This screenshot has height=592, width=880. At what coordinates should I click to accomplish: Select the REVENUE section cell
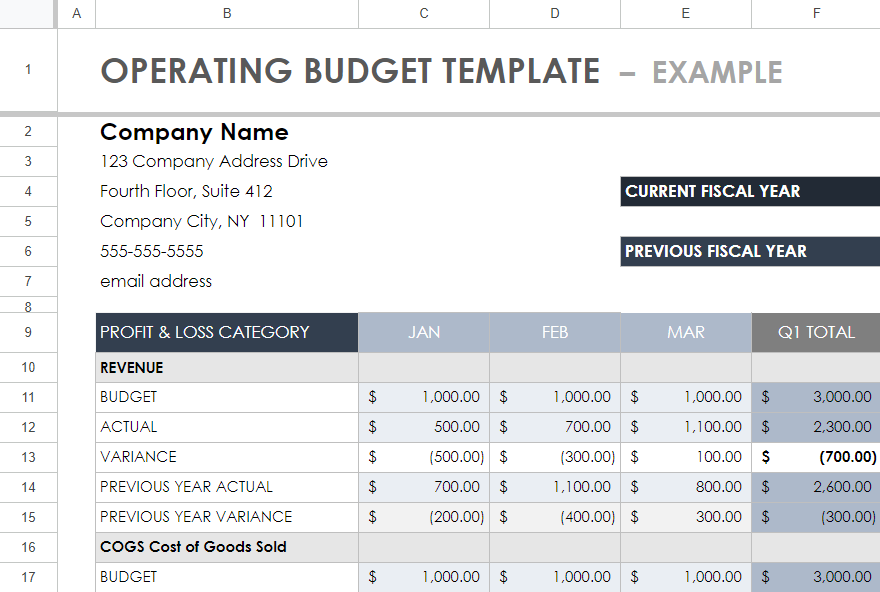[x=227, y=368]
